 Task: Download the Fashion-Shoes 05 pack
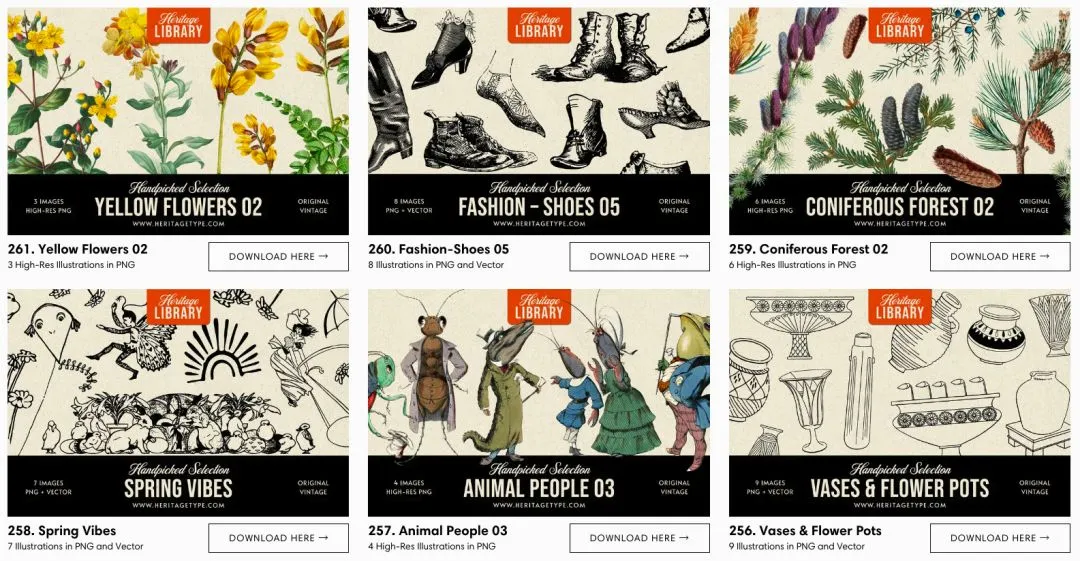(639, 256)
